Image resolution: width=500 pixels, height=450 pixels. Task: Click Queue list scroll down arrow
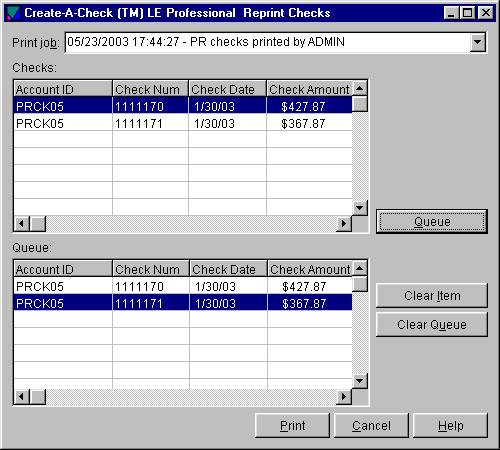pyautogui.click(x=359, y=381)
